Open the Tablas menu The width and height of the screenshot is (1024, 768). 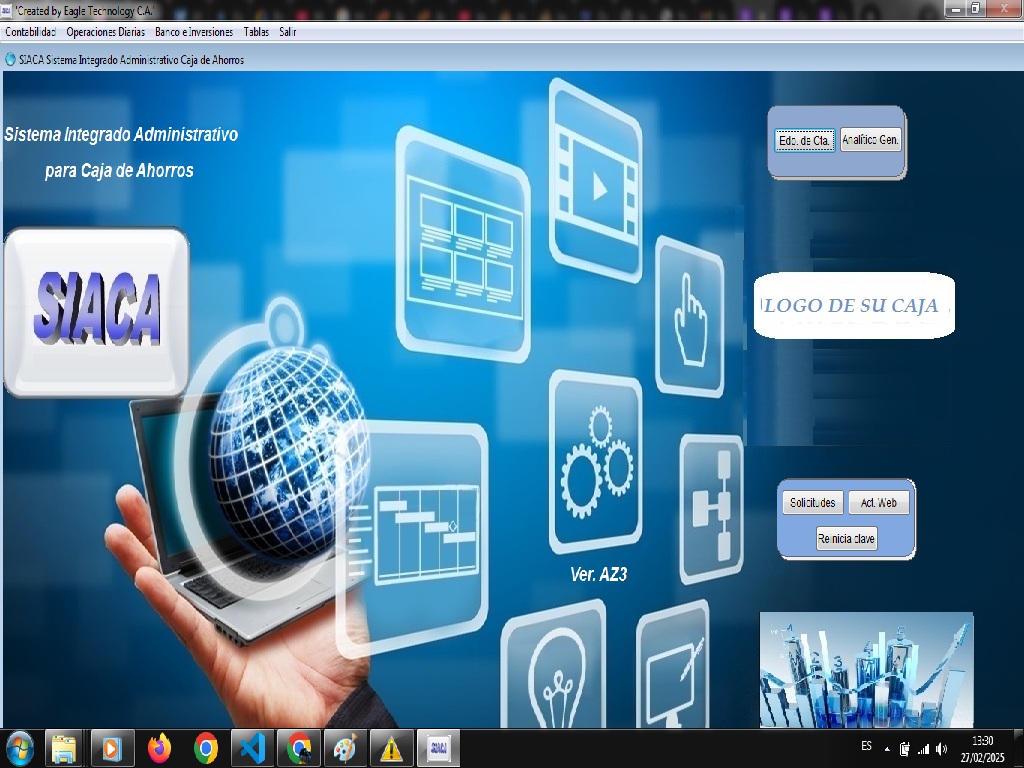[x=256, y=32]
